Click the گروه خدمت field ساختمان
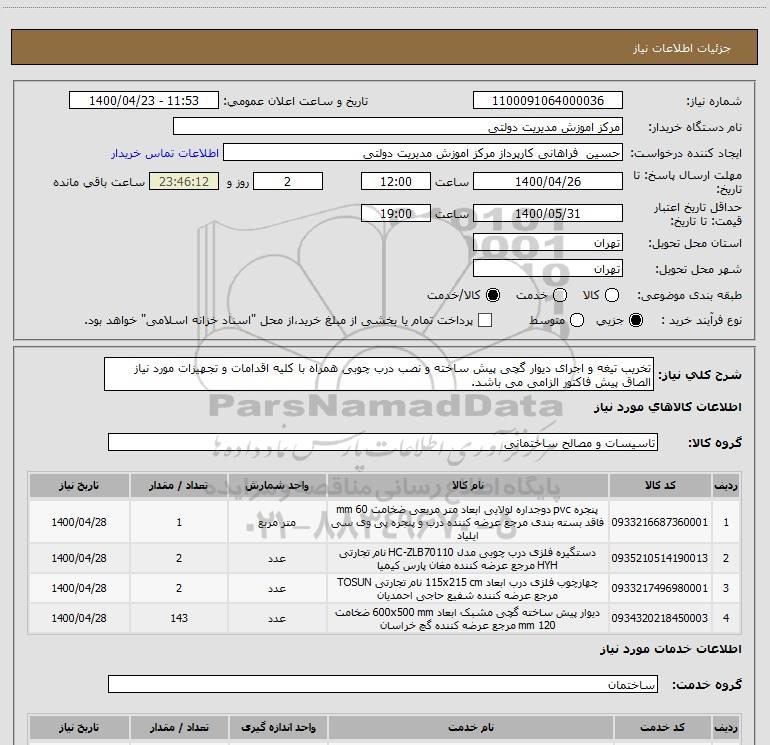Screen dimensions: 770x745 click(383, 684)
